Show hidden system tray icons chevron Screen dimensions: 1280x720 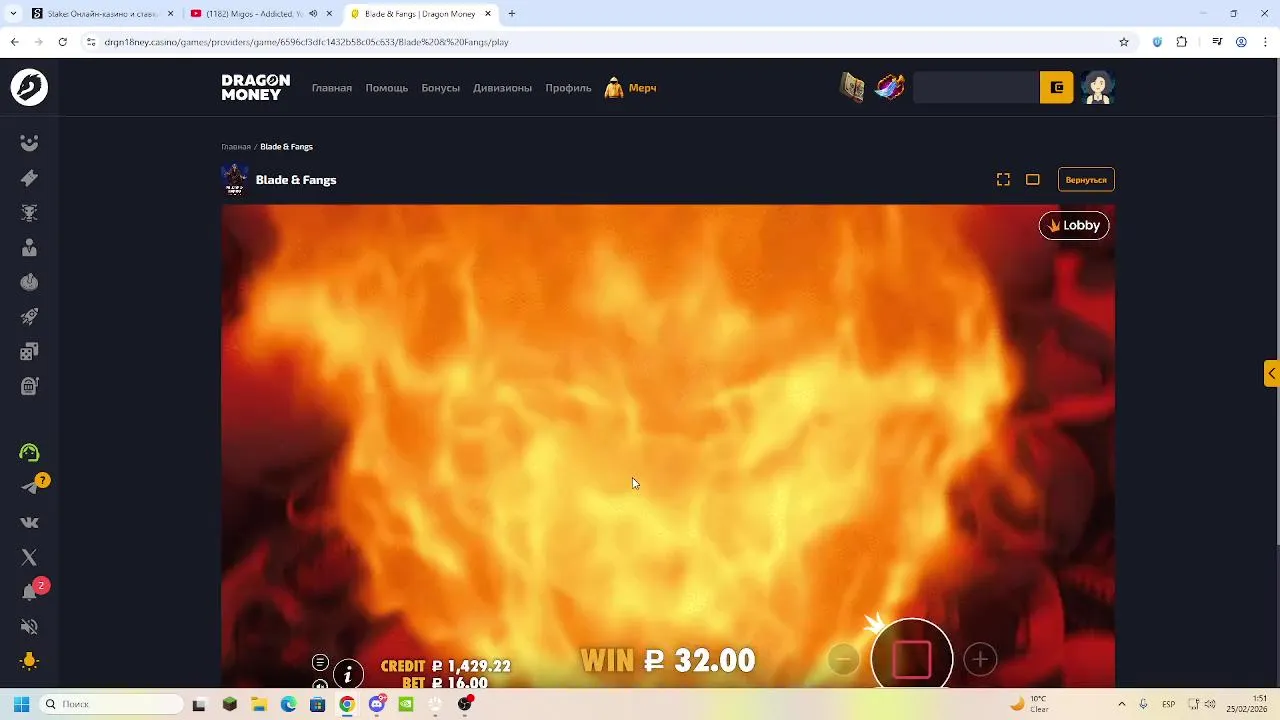click(1121, 704)
